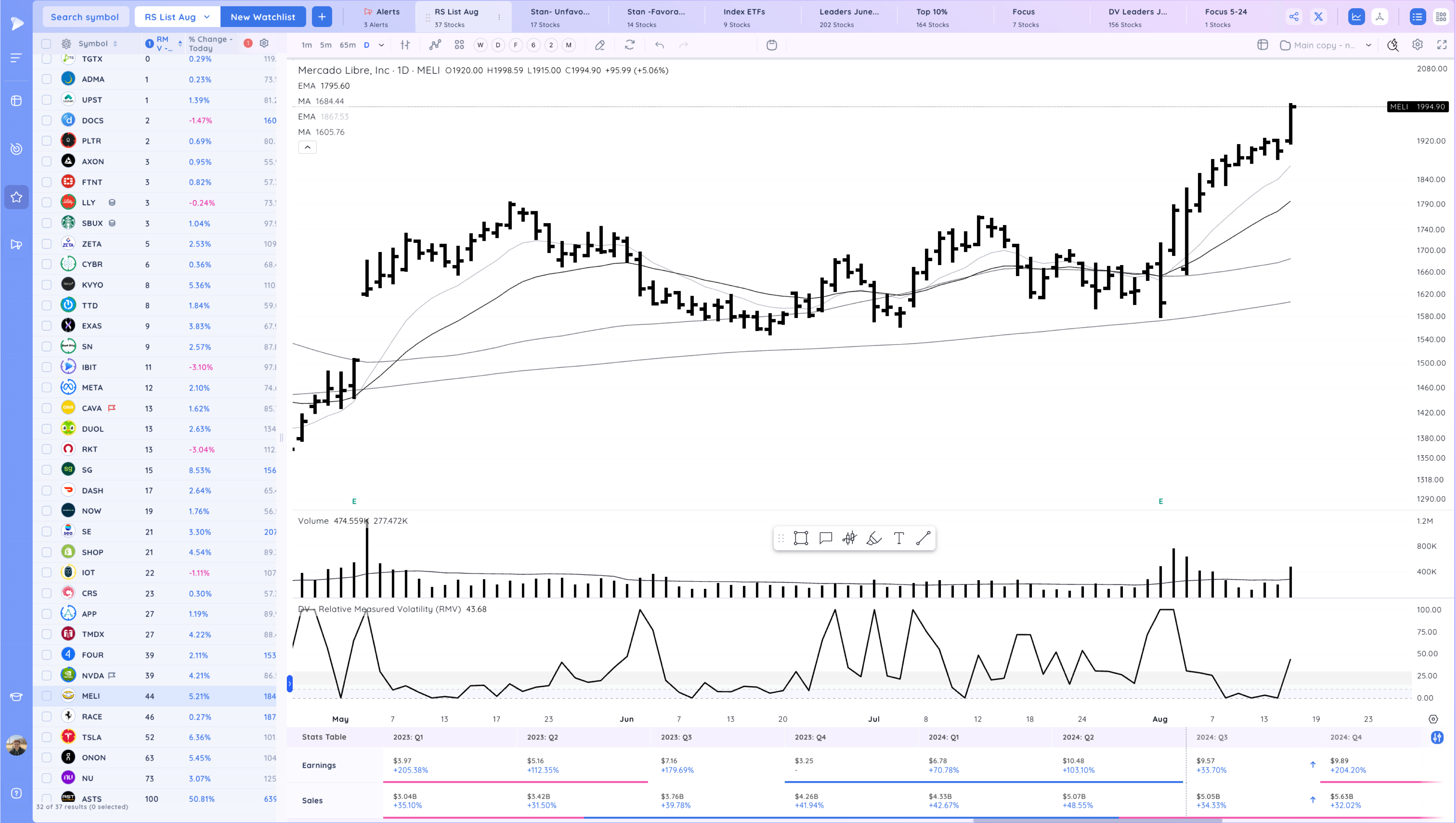Toggle the select-all checkbox in watchlist header
The height and width of the screenshot is (823, 1456).
point(46,44)
